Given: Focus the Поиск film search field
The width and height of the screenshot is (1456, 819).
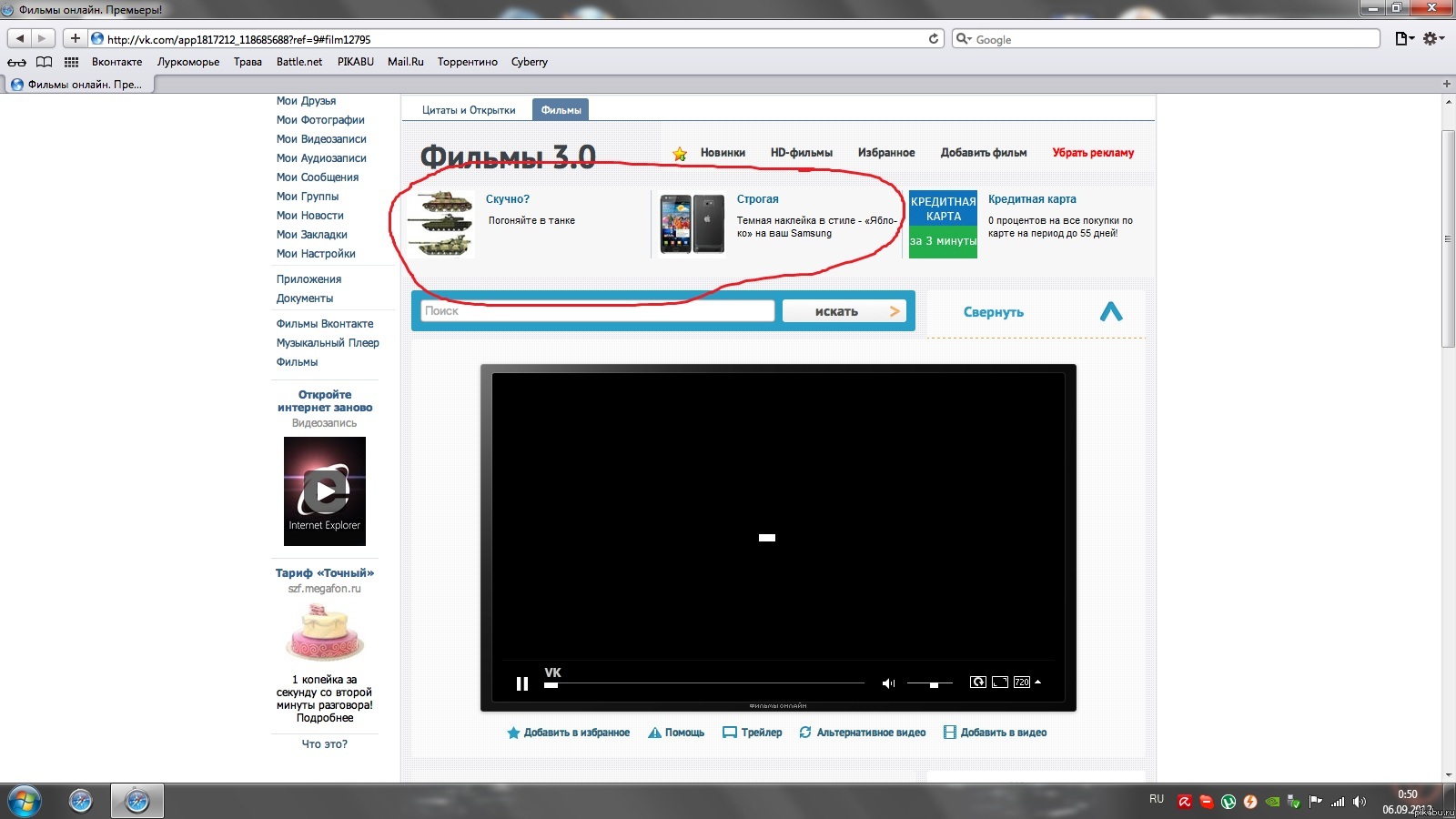Looking at the screenshot, I should point(597,311).
